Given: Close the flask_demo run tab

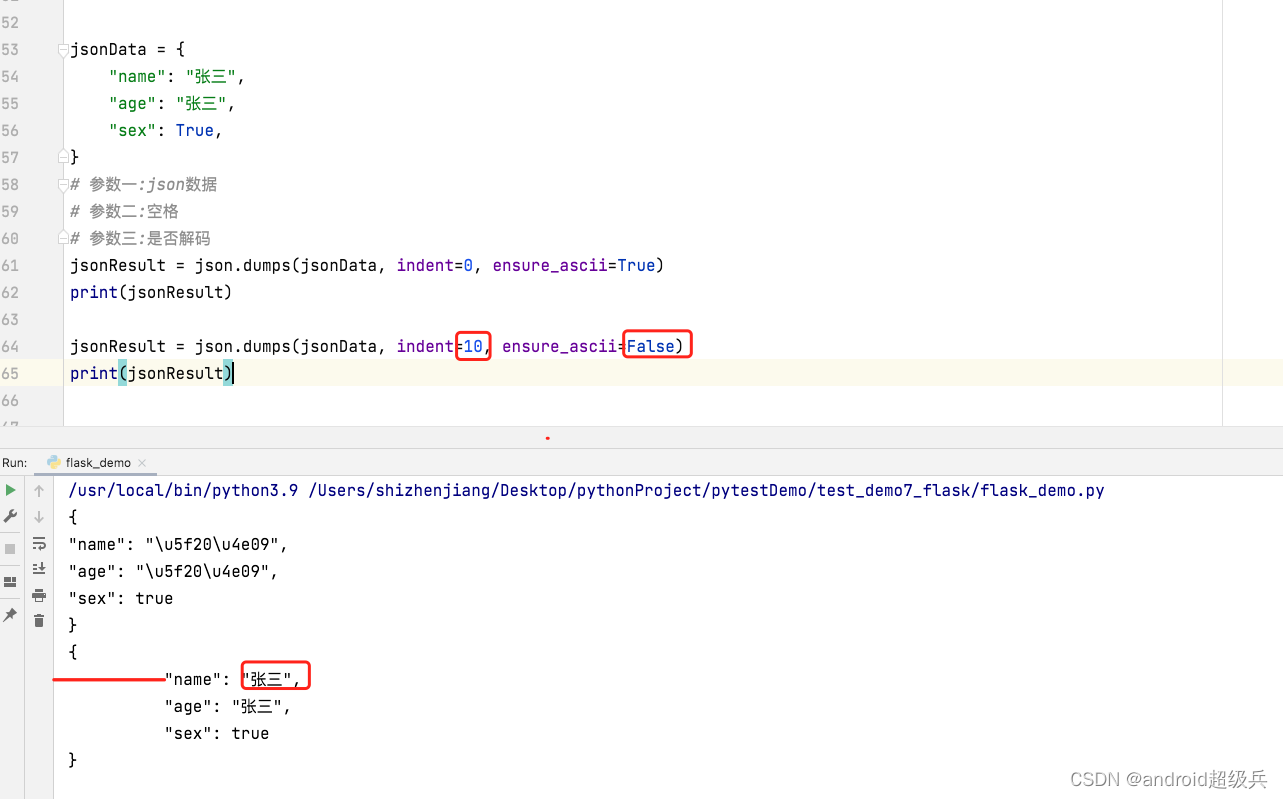Looking at the screenshot, I should point(142,463).
